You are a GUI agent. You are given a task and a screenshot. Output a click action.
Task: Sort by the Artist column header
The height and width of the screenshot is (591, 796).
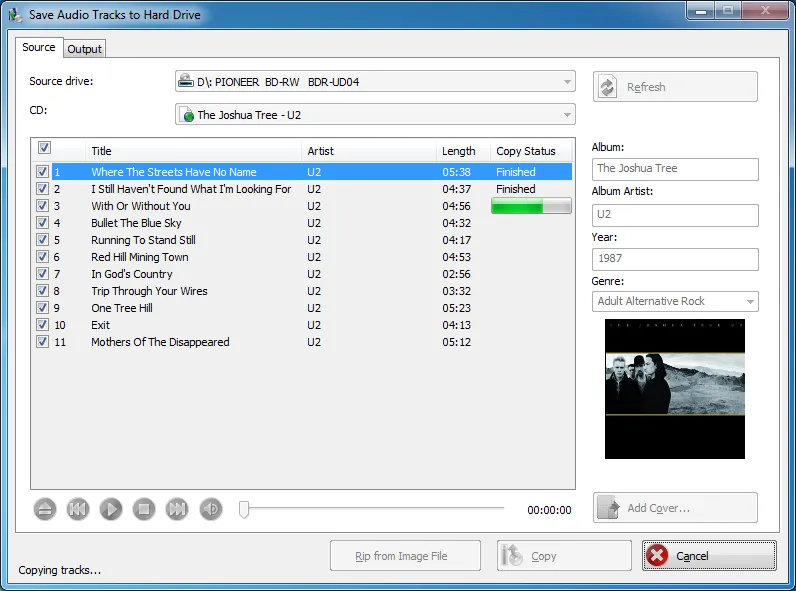click(x=369, y=151)
